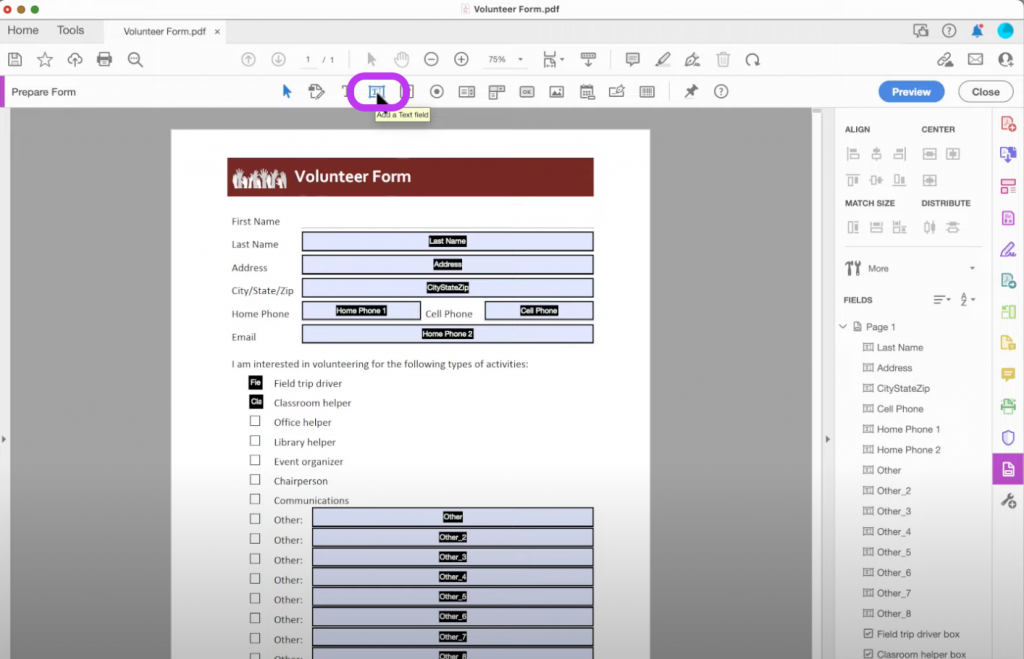Click the Close button

tap(985, 91)
